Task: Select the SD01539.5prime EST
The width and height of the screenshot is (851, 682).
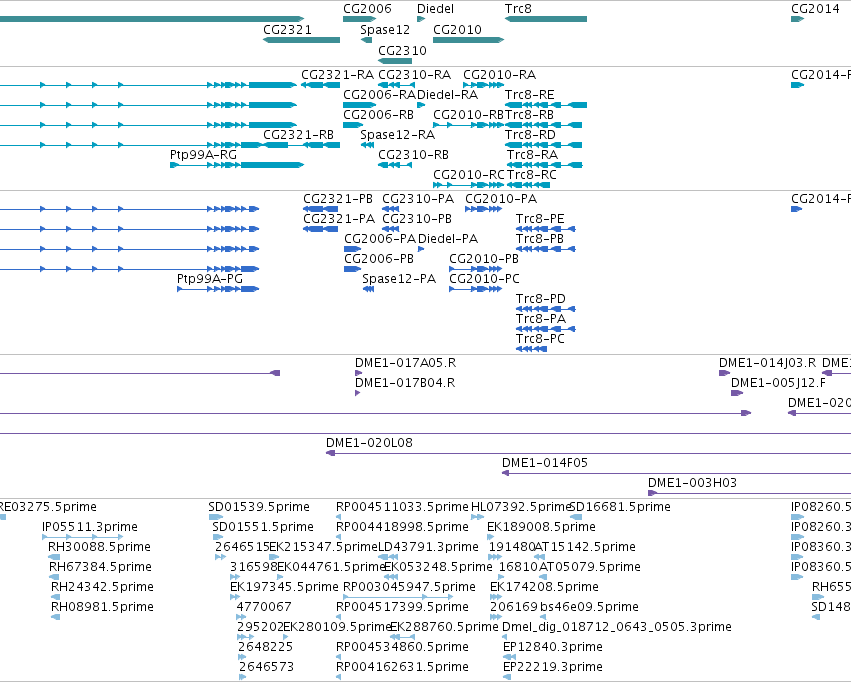Action: (216, 517)
